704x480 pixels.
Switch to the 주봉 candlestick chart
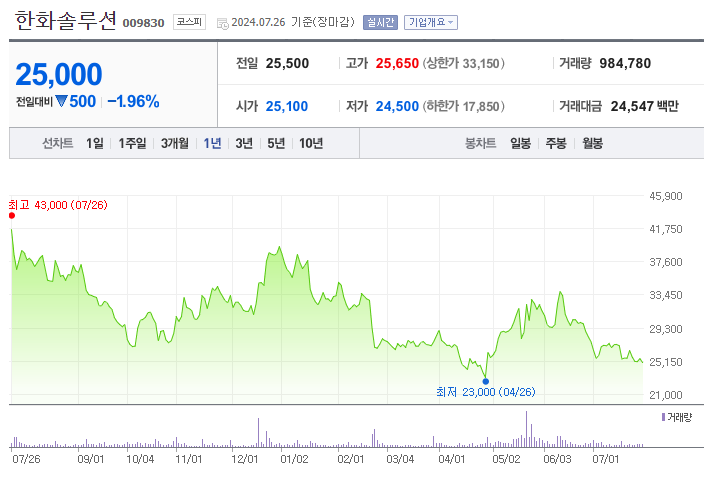tap(556, 143)
